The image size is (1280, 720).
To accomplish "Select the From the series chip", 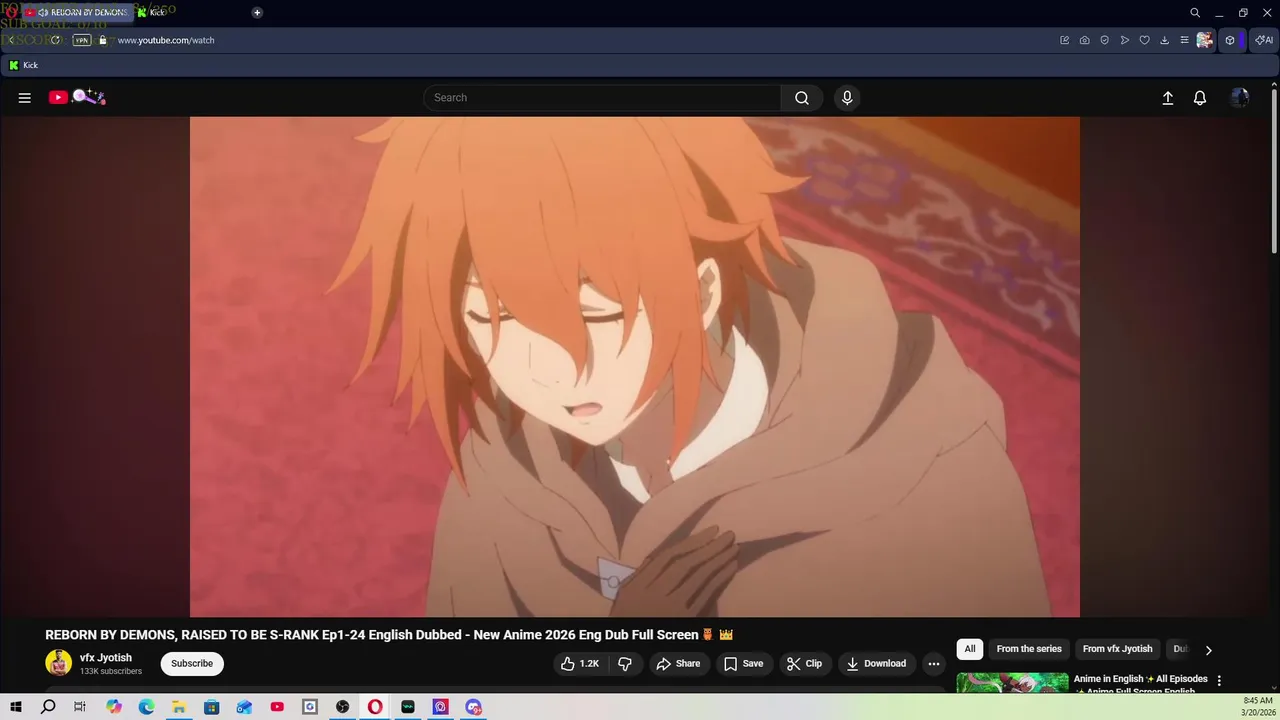I will click(x=1029, y=649).
